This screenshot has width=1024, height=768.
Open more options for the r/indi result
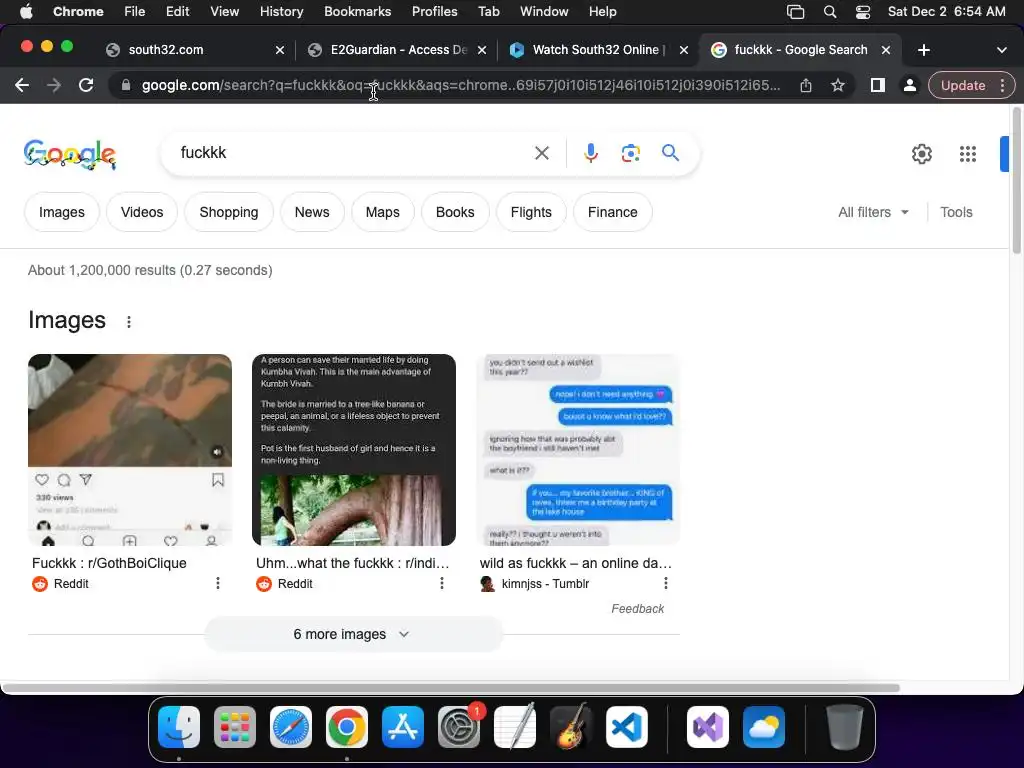(441, 583)
